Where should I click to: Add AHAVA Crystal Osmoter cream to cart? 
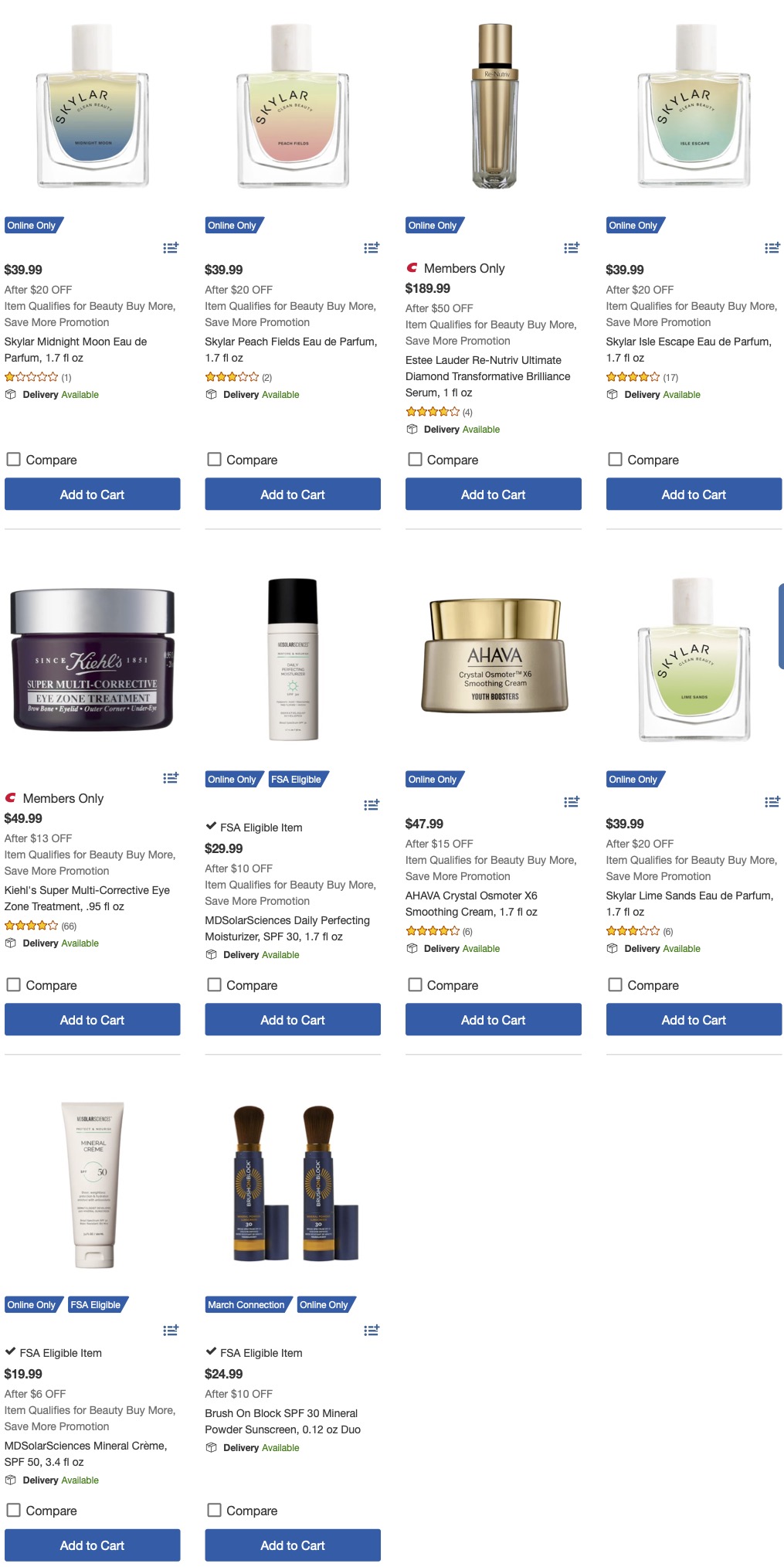(x=494, y=1019)
